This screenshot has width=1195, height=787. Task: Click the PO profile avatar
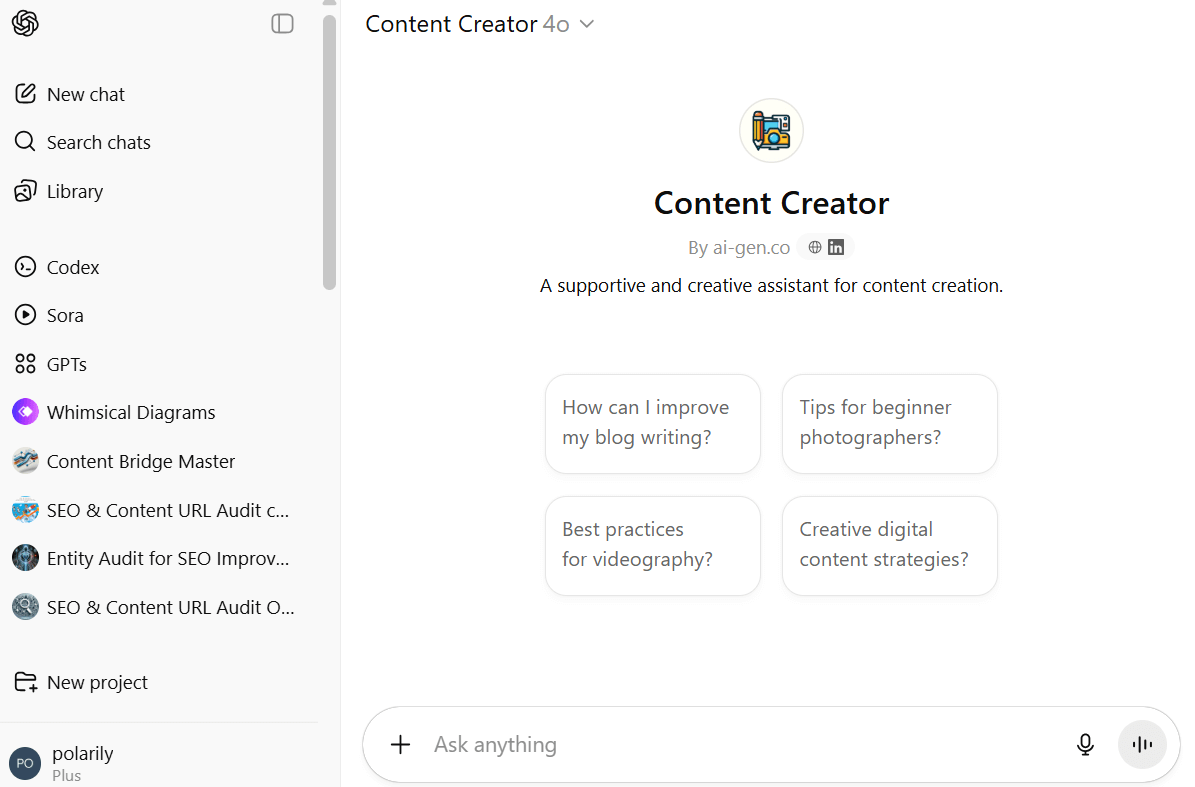coord(25,763)
